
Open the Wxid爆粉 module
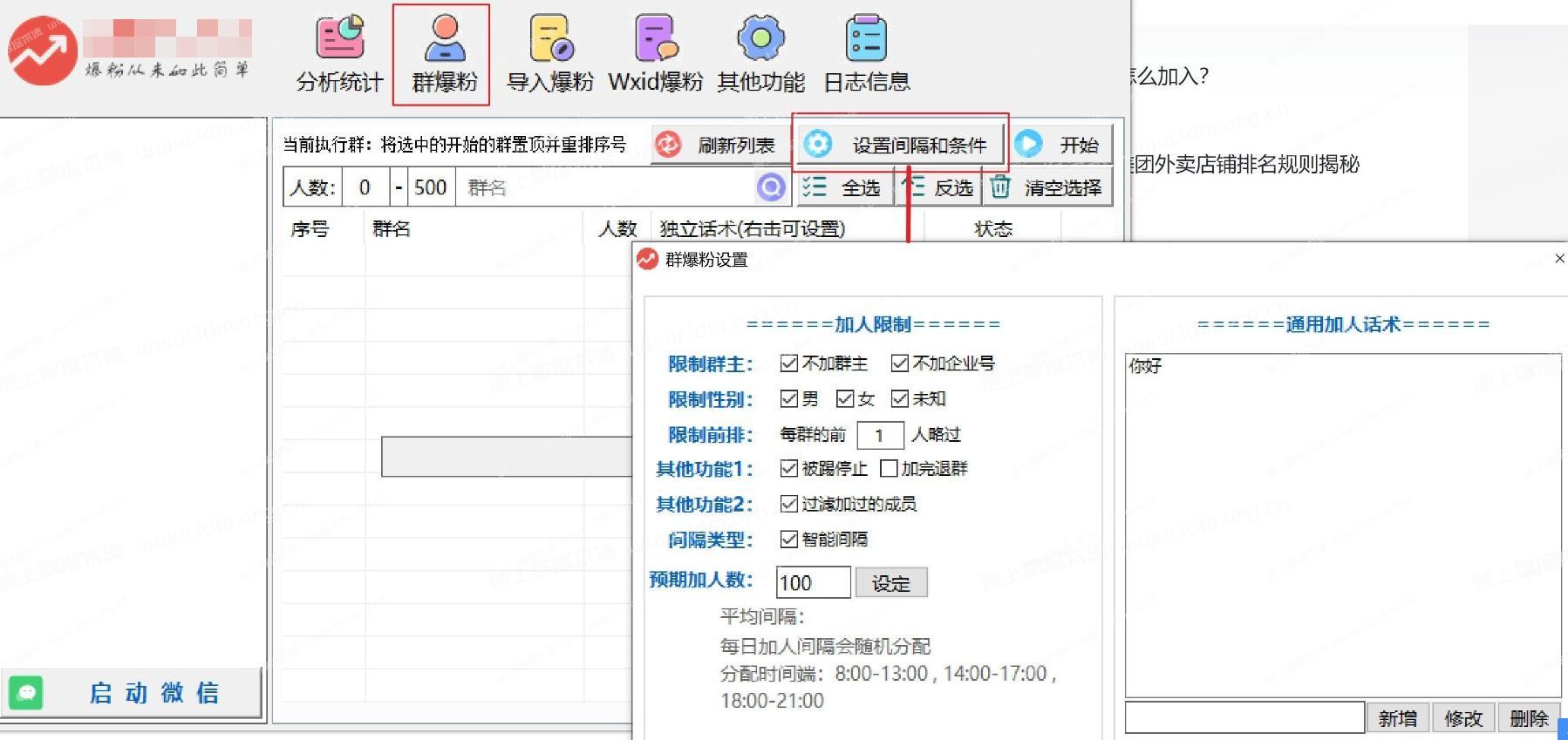(x=656, y=54)
